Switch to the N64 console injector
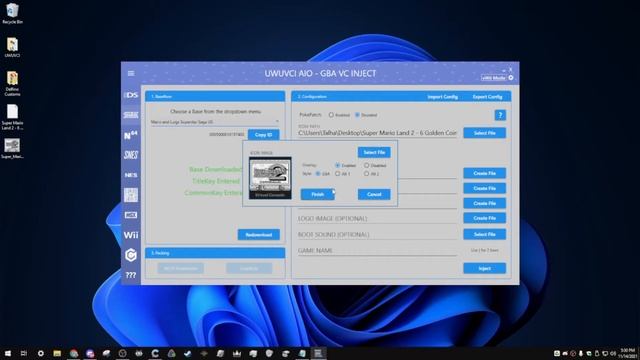This screenshot has height=360, width=640. coord(131,135)
